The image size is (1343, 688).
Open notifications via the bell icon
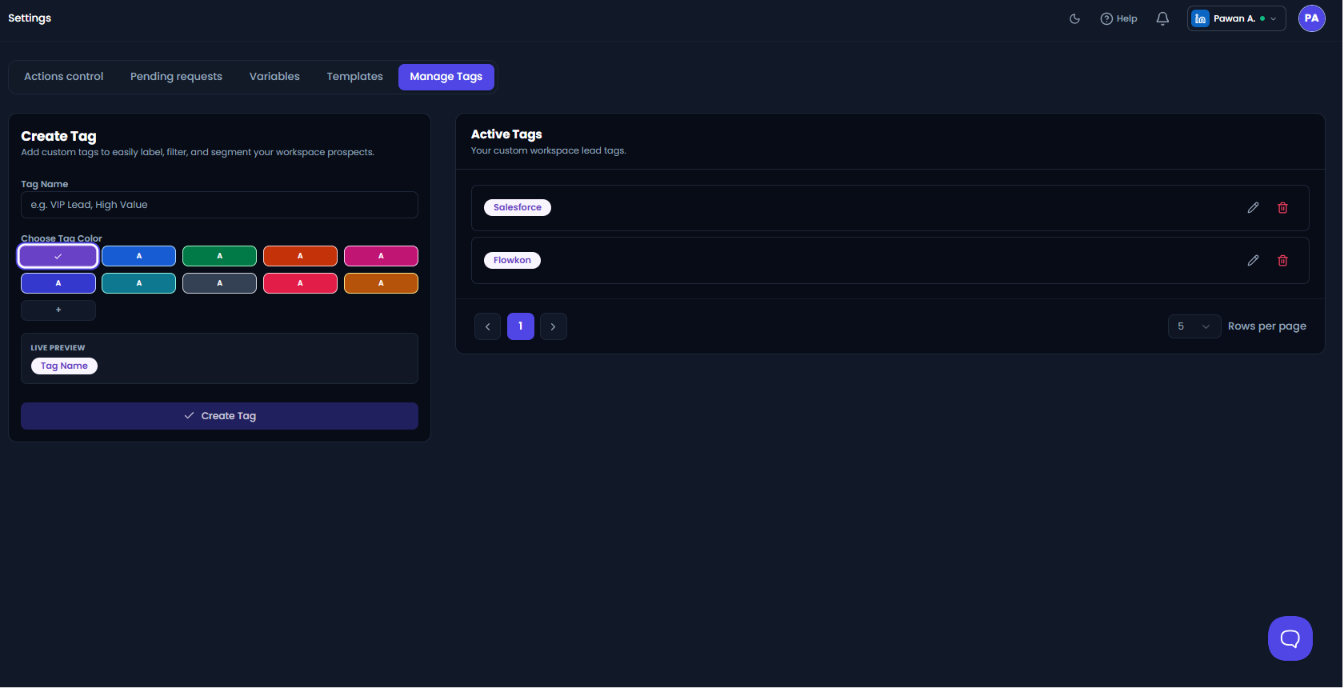(1162, 18)
